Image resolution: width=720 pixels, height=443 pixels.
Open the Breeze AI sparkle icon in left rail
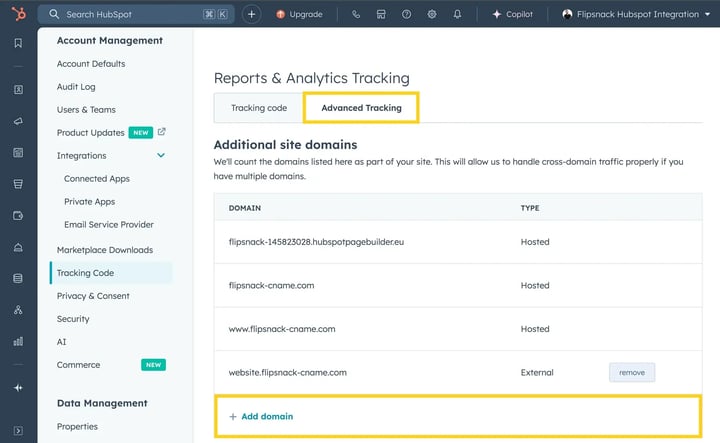pos(18,388)
